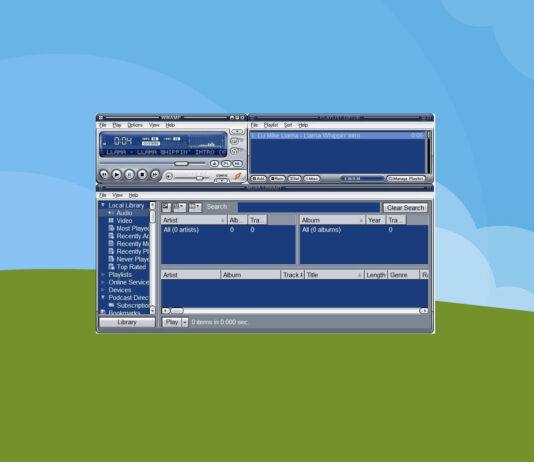Image resolution: width=534 pixels, height=462 pixels.
Task: Skip to the next track
Action: click(x=155, y=175)
